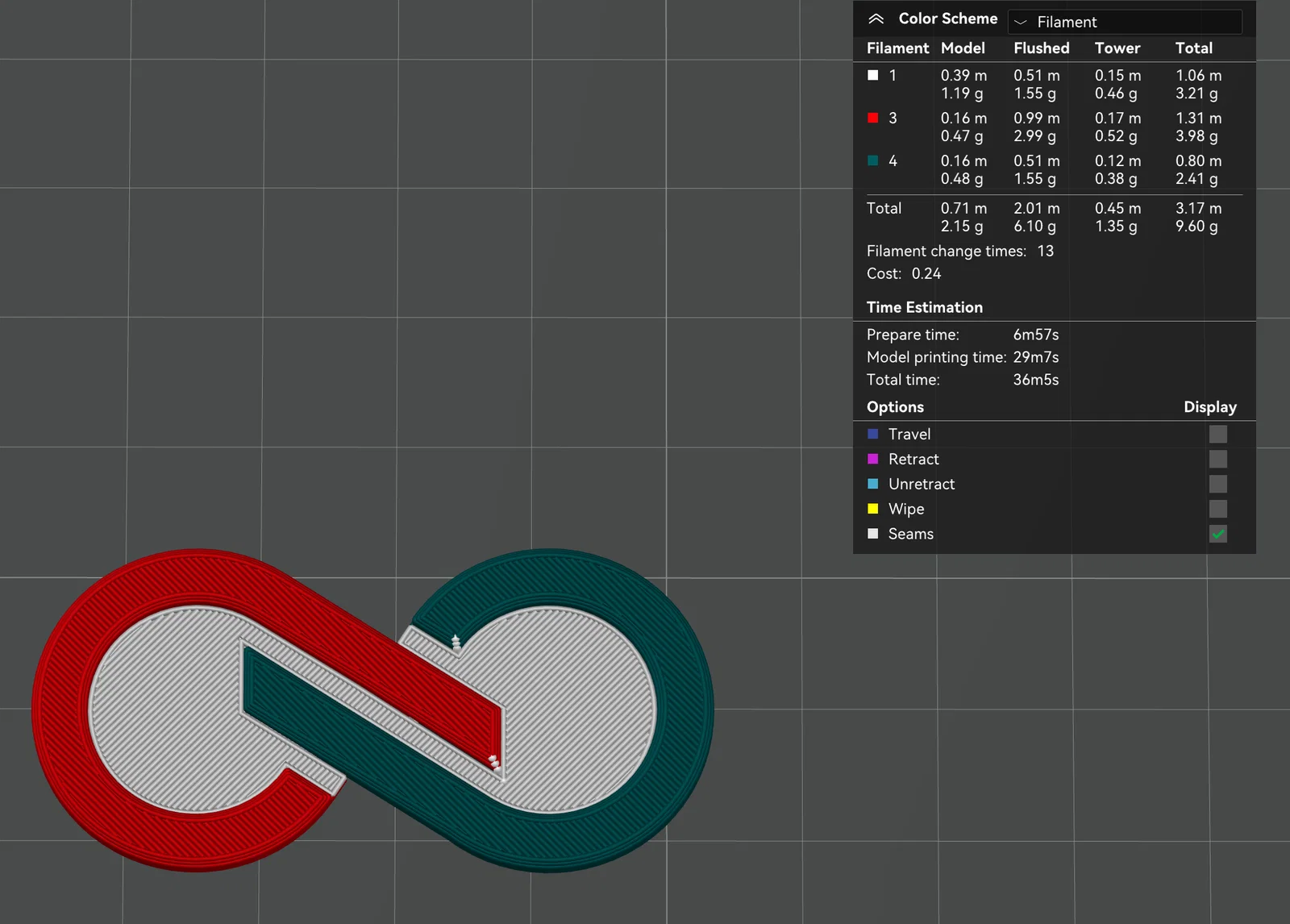Viewport: 1290px width, 924px height.
Task: Click filament 1 model value 0.39 m
Action: click(963, 75)
